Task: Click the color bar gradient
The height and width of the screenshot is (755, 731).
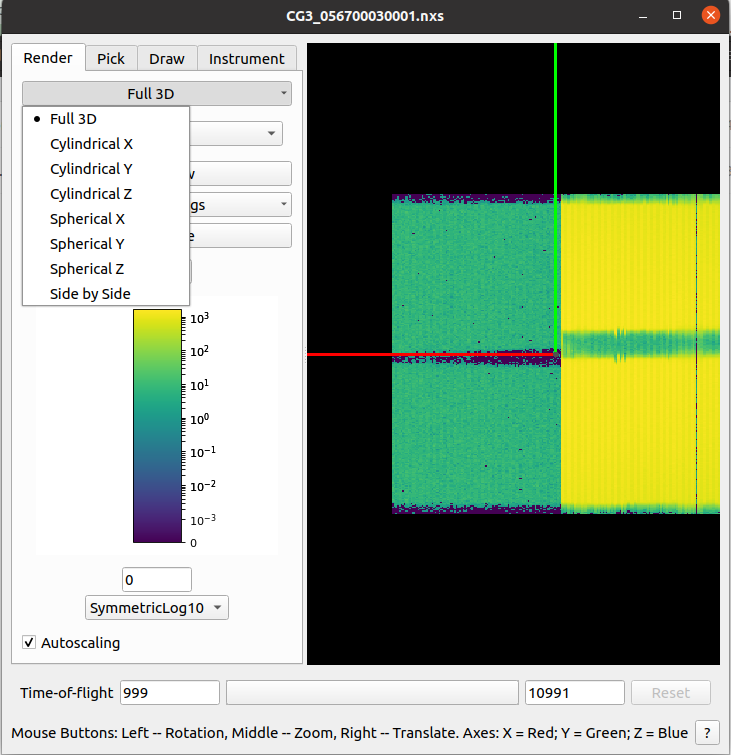Action: coord(157,426)
